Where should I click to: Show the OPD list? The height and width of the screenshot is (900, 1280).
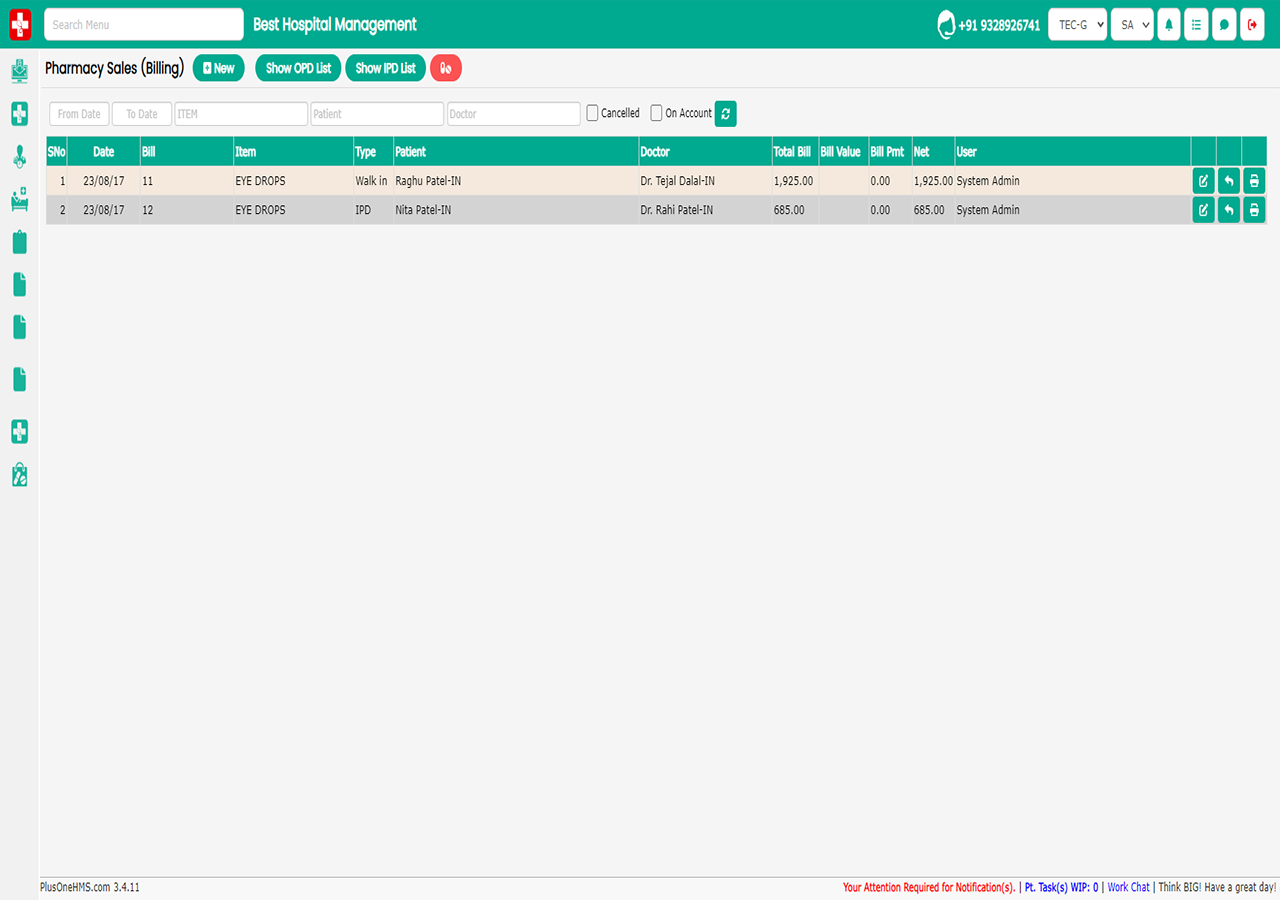pyautogui.click(x=298, y=68)
